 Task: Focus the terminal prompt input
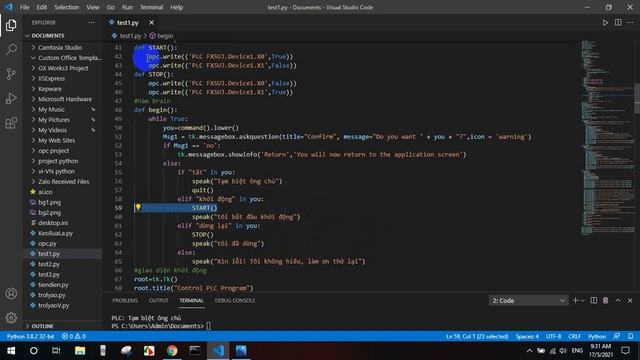pos(209,326)
